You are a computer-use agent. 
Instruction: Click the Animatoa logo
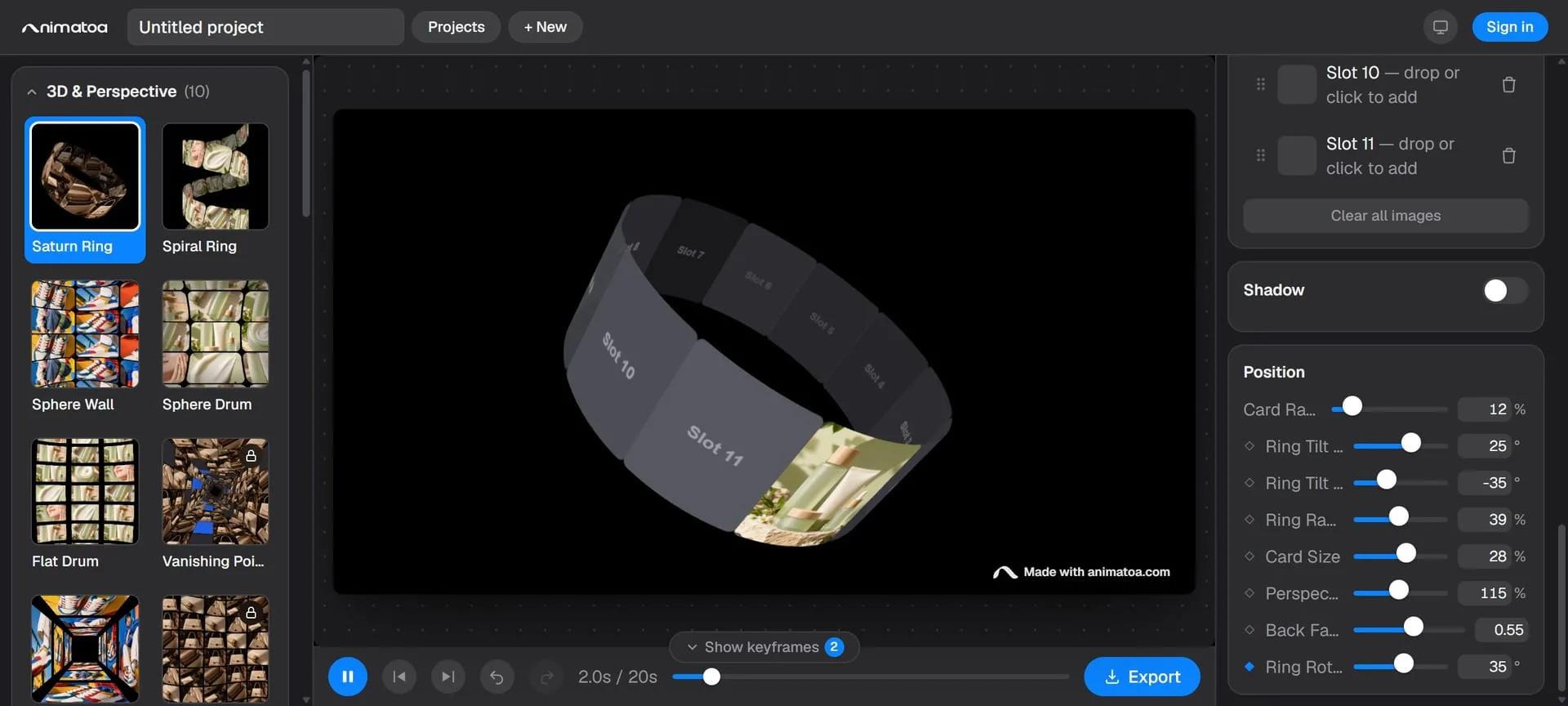coord(65,27)
